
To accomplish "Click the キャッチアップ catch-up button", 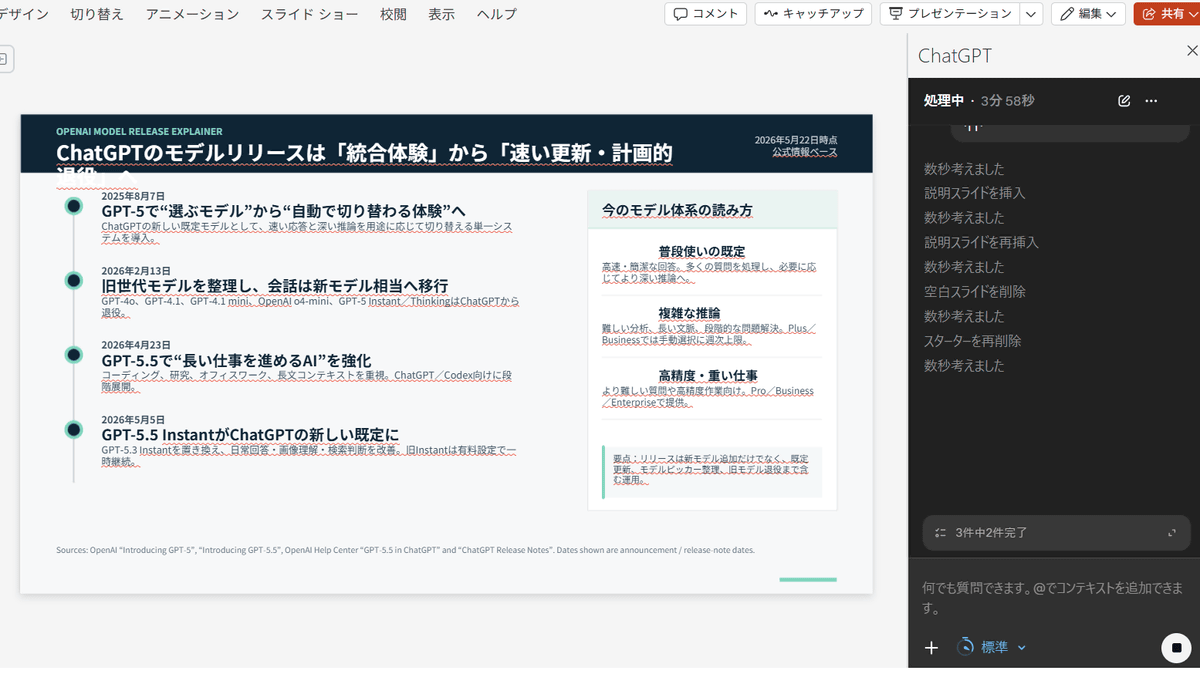I will coord(812,14).
